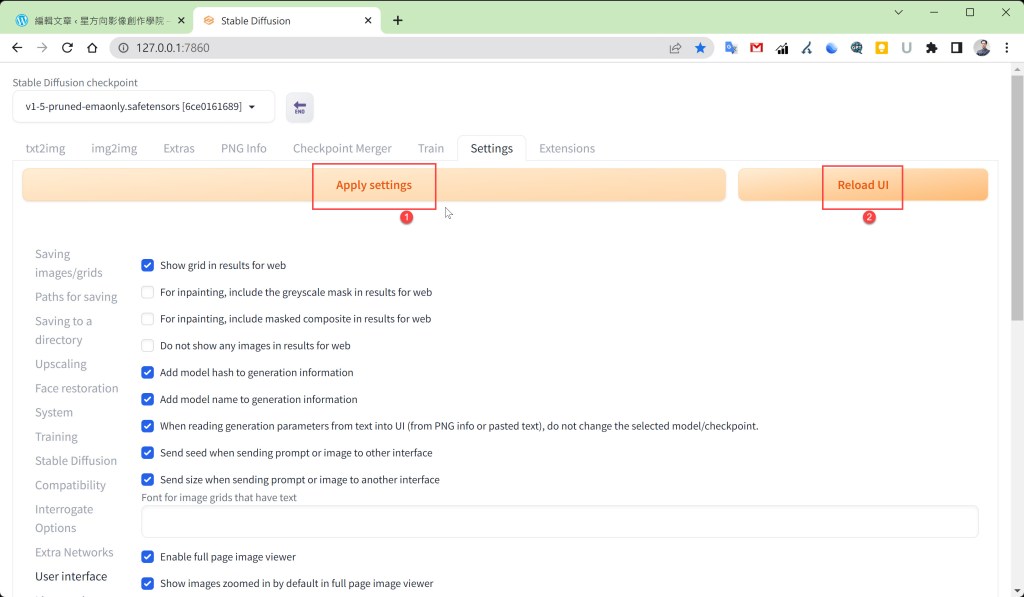Open the Gmail extension icon
Viewport: 1024px width, 597px height.
tap(756, 47)
